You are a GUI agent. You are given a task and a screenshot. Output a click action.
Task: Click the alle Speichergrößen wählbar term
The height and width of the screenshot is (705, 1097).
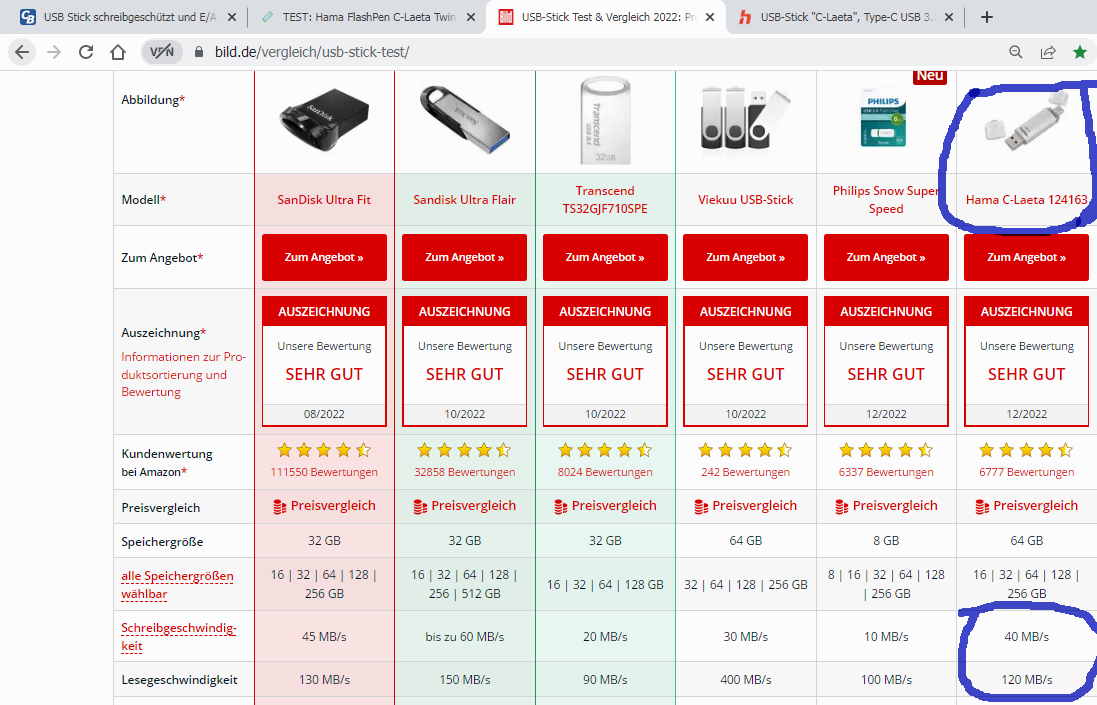click(177, 585)
